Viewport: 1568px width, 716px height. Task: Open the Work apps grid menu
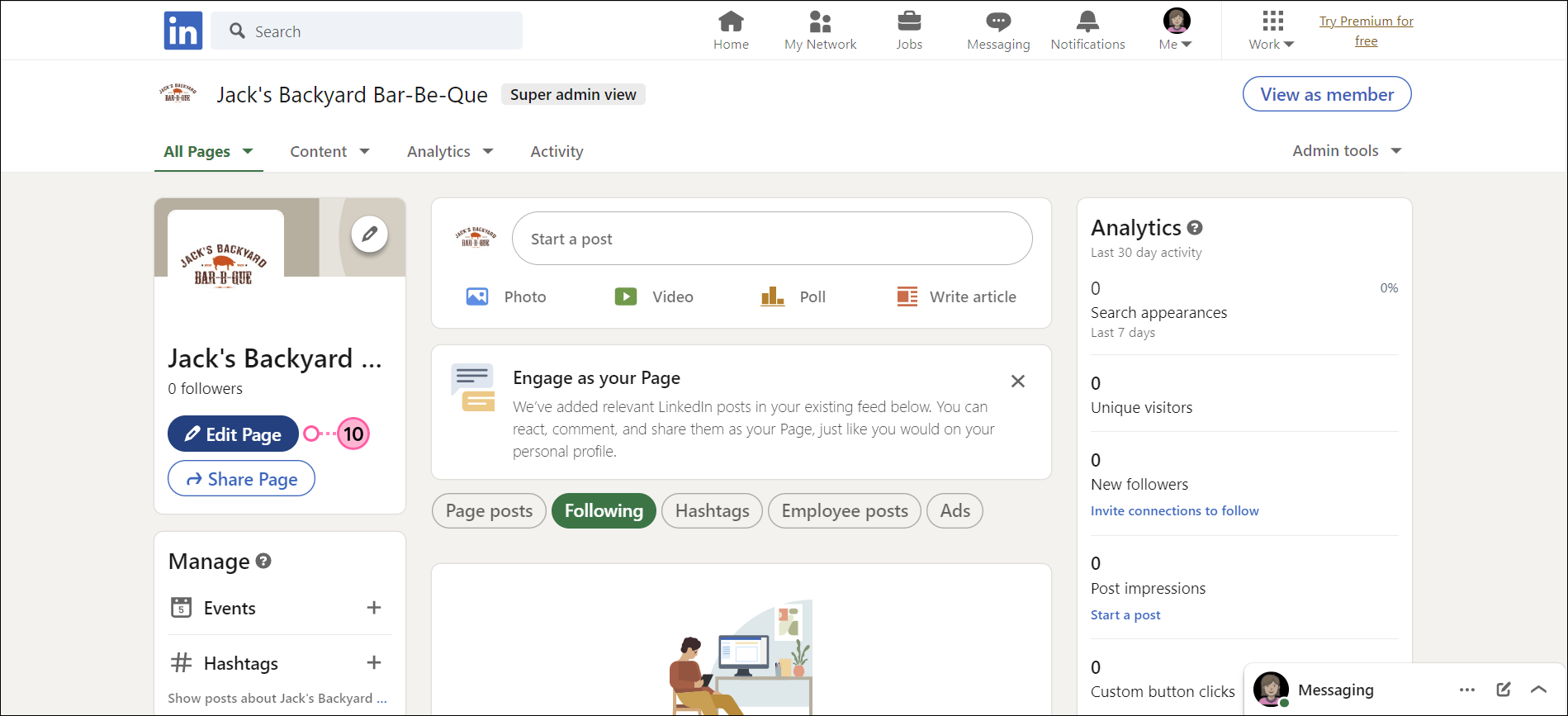point(1272,31)
